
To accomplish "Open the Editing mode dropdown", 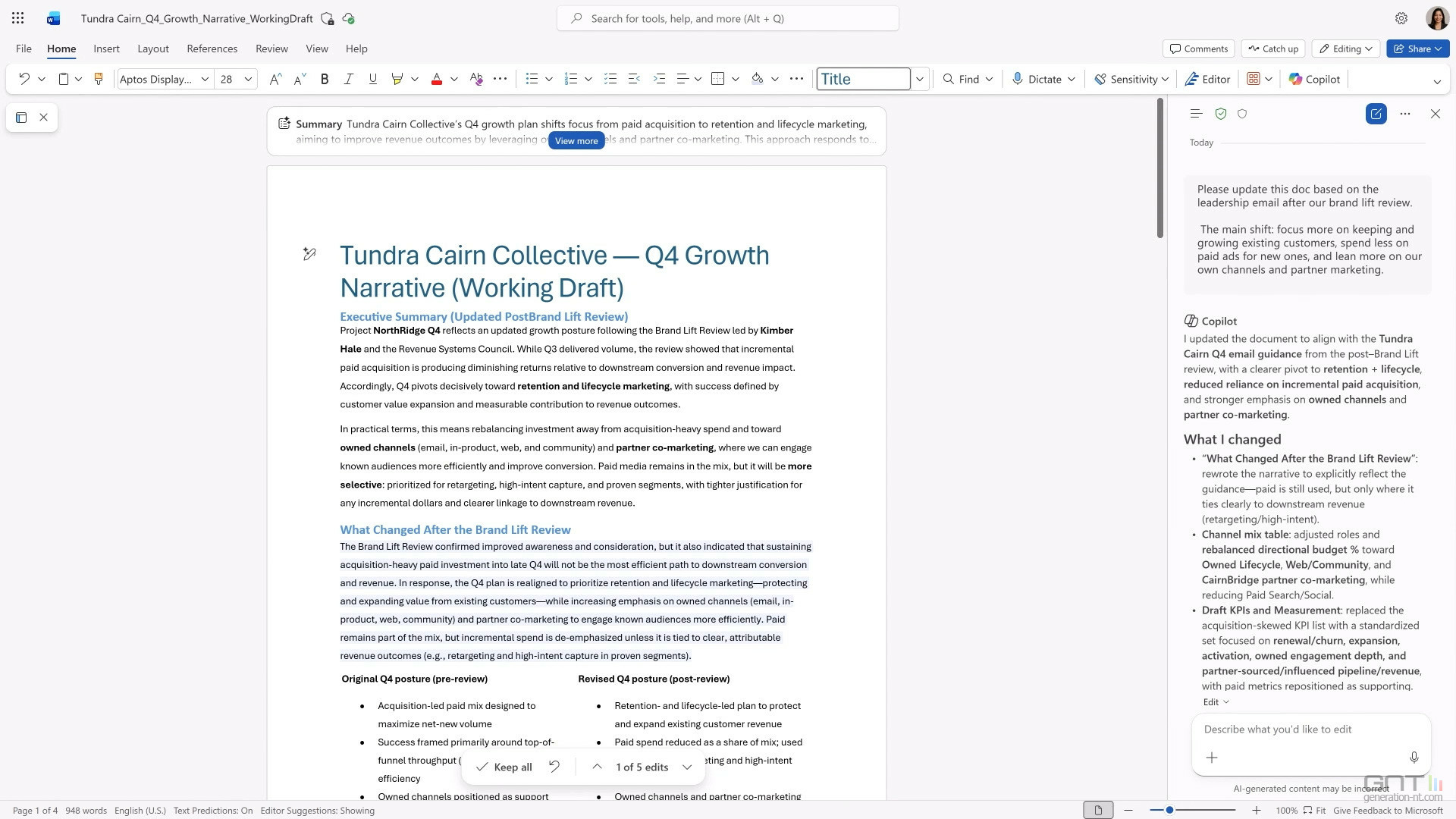I will point(1346,49).
